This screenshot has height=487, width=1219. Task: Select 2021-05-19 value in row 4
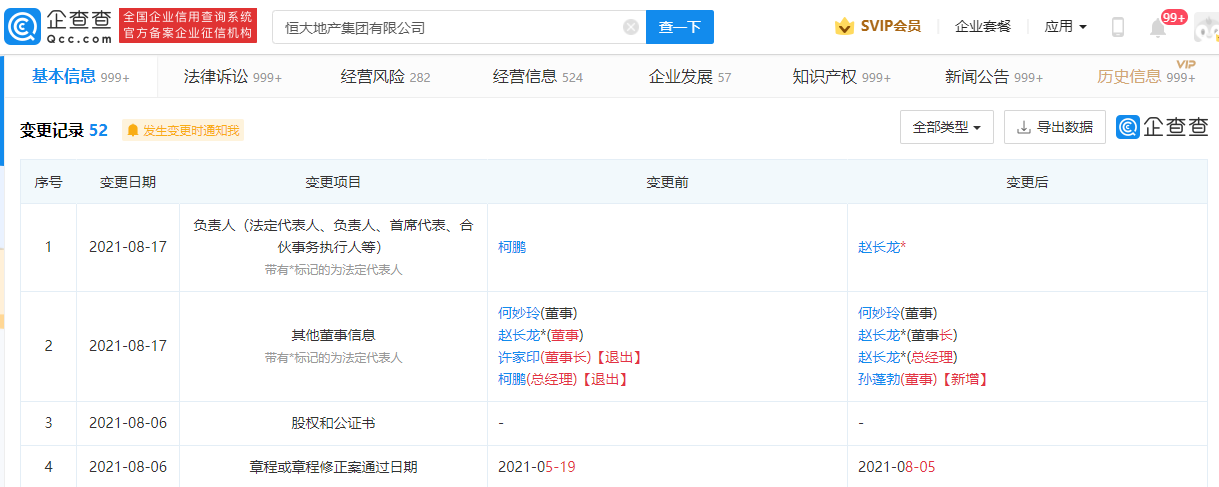(537, 467)
